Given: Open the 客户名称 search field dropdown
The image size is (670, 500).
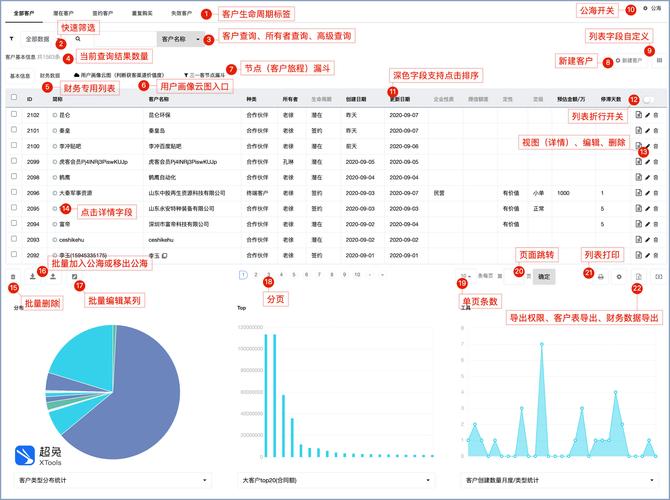Looking at the screenshot, I should pos(181,39).
